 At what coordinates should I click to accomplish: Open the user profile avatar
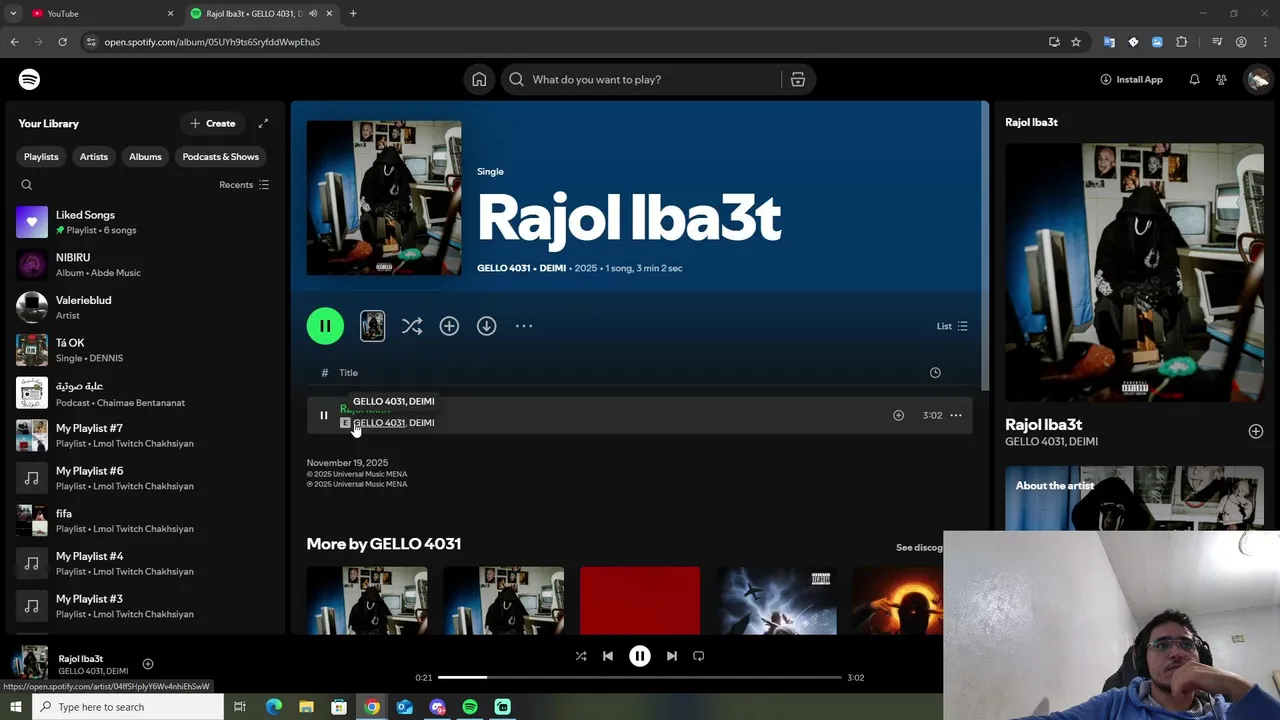pyautogui.click(x=1257, y=79)
